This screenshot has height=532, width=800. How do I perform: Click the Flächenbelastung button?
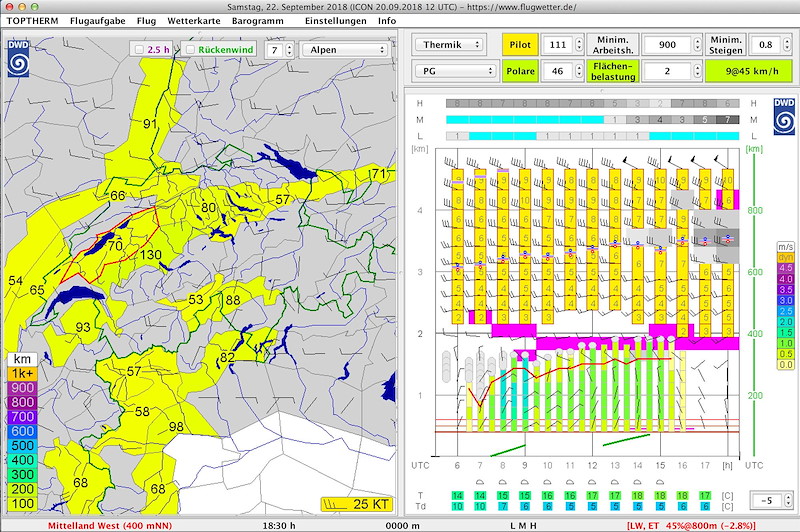coord(613,71)
